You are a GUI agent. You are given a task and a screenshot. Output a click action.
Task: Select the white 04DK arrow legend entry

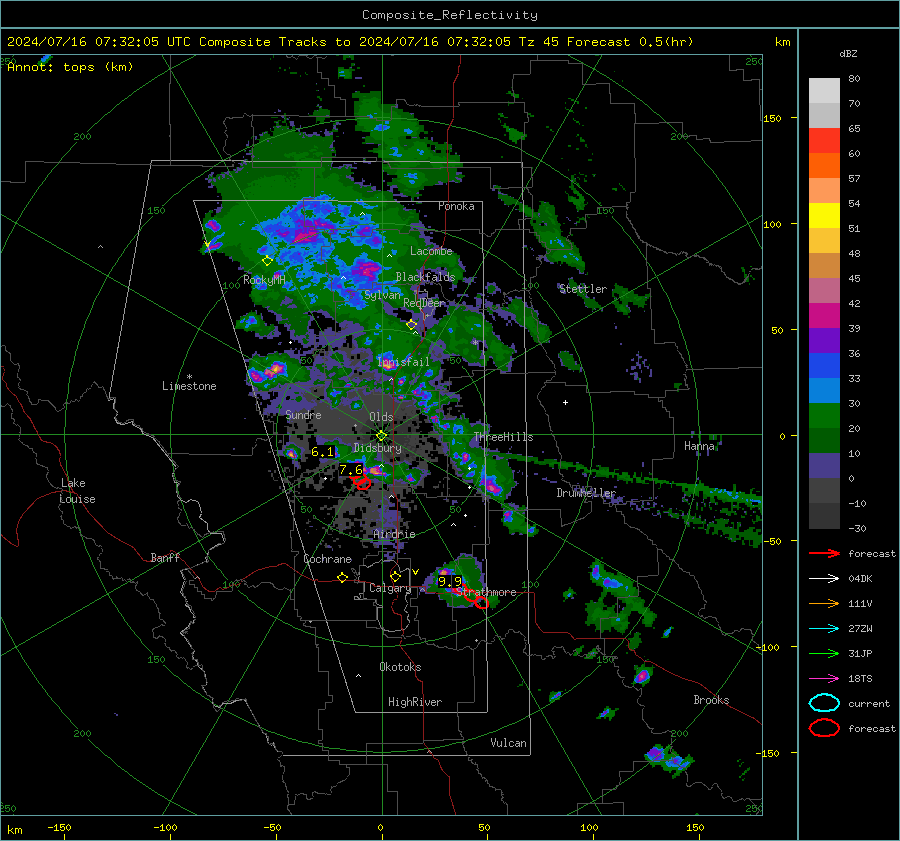[x=824, y=579]
